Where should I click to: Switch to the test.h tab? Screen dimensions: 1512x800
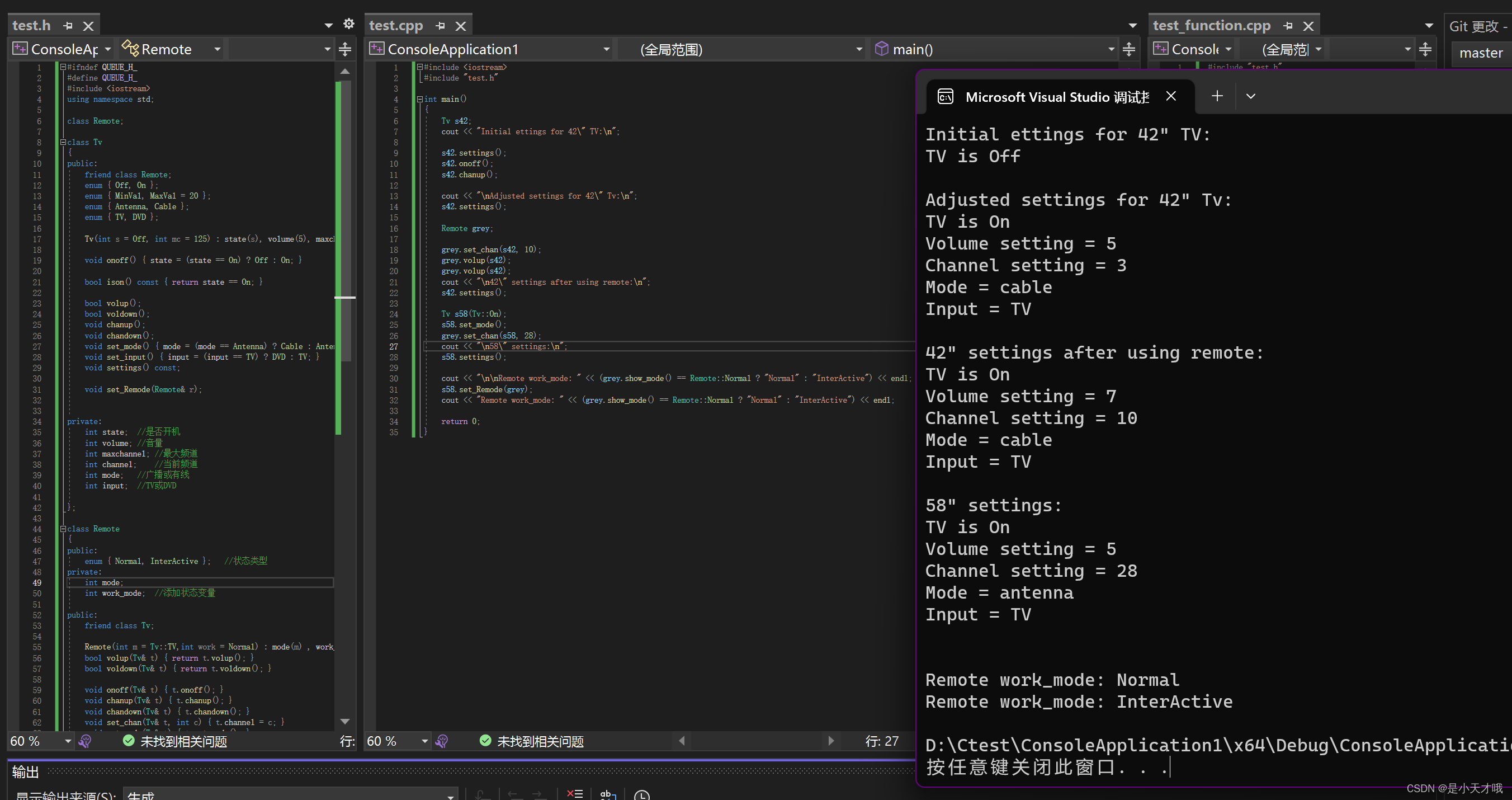pyautogui.click(x=32, y=26)
